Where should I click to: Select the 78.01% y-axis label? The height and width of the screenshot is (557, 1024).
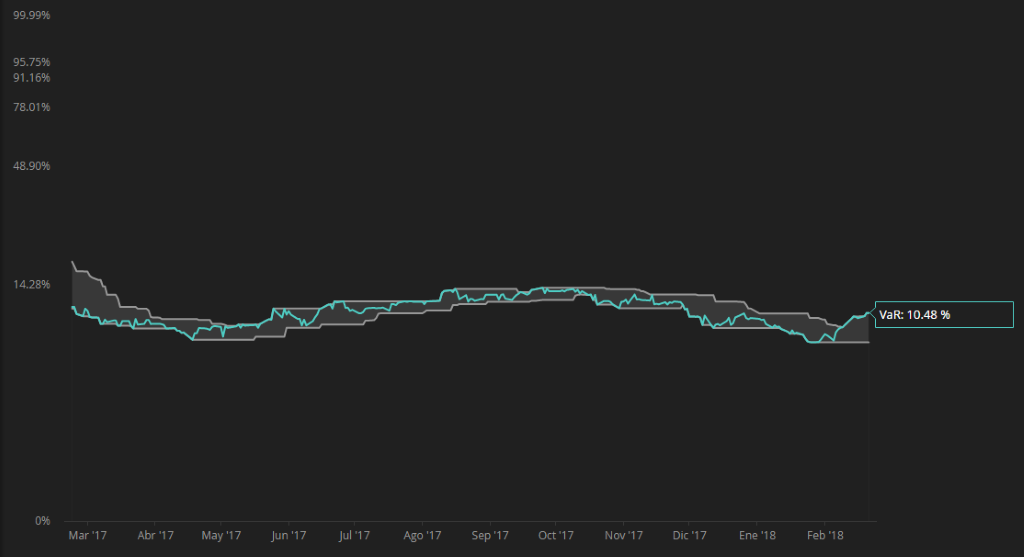coord(32,107)
